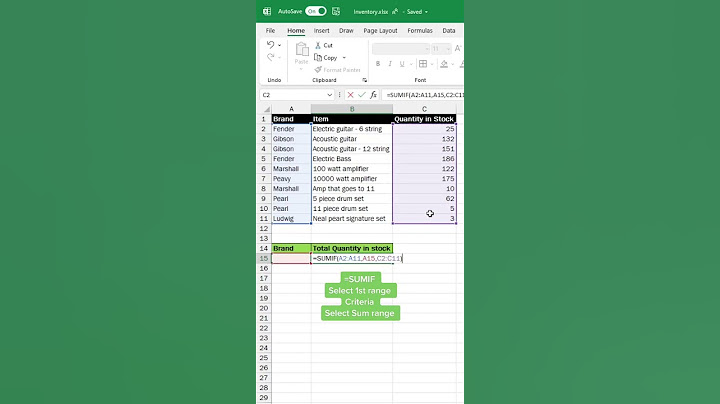Viewport: 720px width, 404px height.
Task: Click empty cell A15 under green Brand
Action: click(291, 258)
